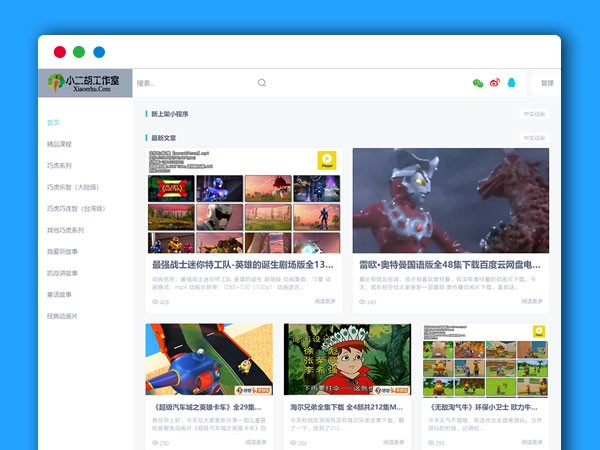Click the 小二胡工作室 site logo
This screenshot has height=450, width=600.
click(85, 83)
